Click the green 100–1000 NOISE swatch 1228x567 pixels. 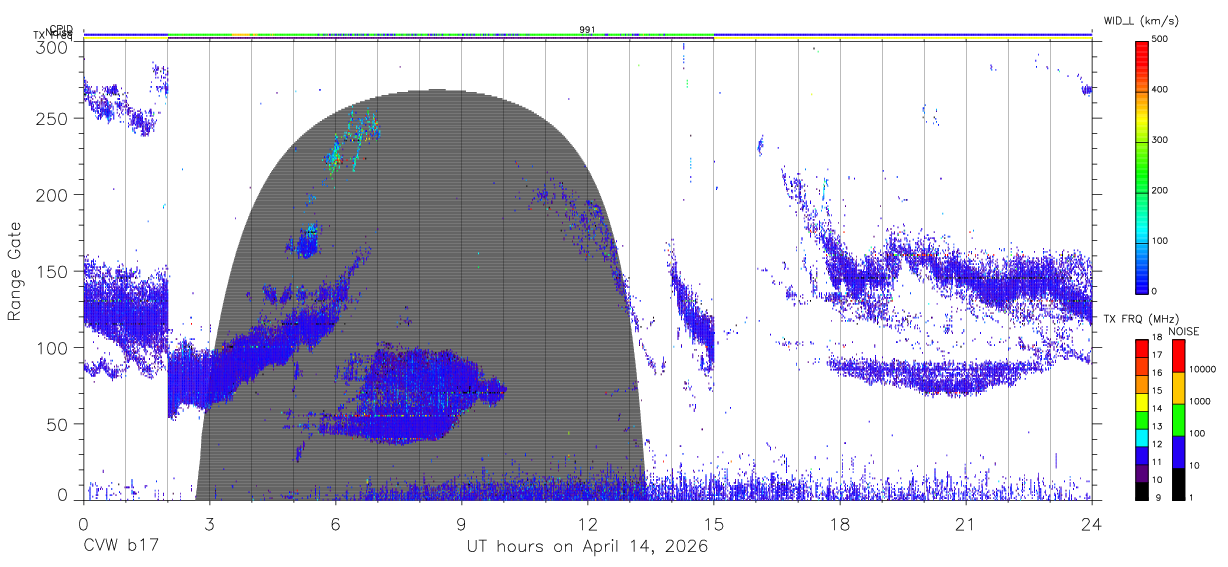1178,419
